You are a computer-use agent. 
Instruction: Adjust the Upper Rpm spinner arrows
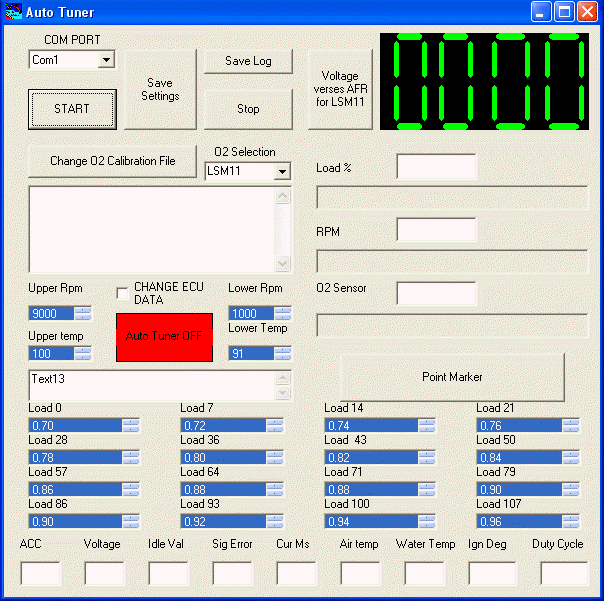click(83, 313)
